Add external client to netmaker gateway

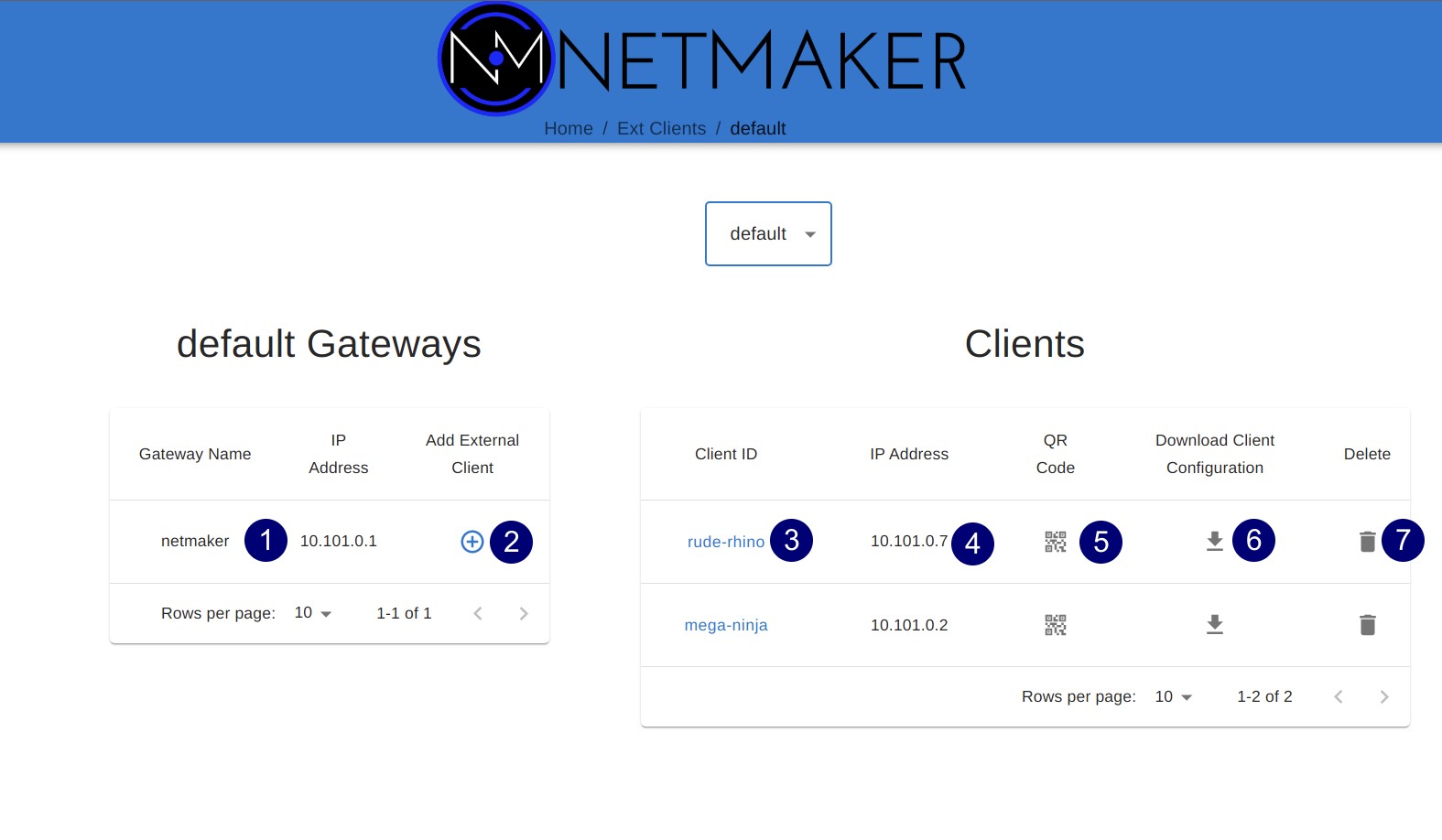point(472,542)
